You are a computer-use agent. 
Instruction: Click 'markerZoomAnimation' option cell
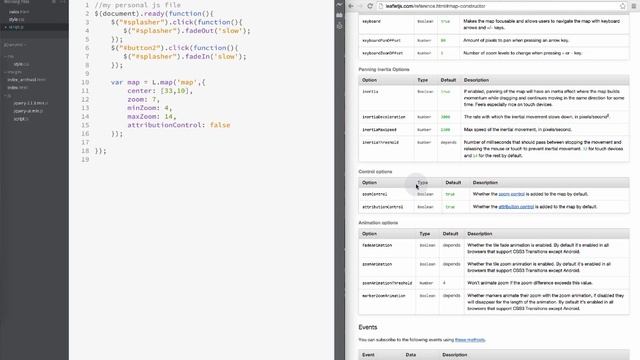point(384,296)
